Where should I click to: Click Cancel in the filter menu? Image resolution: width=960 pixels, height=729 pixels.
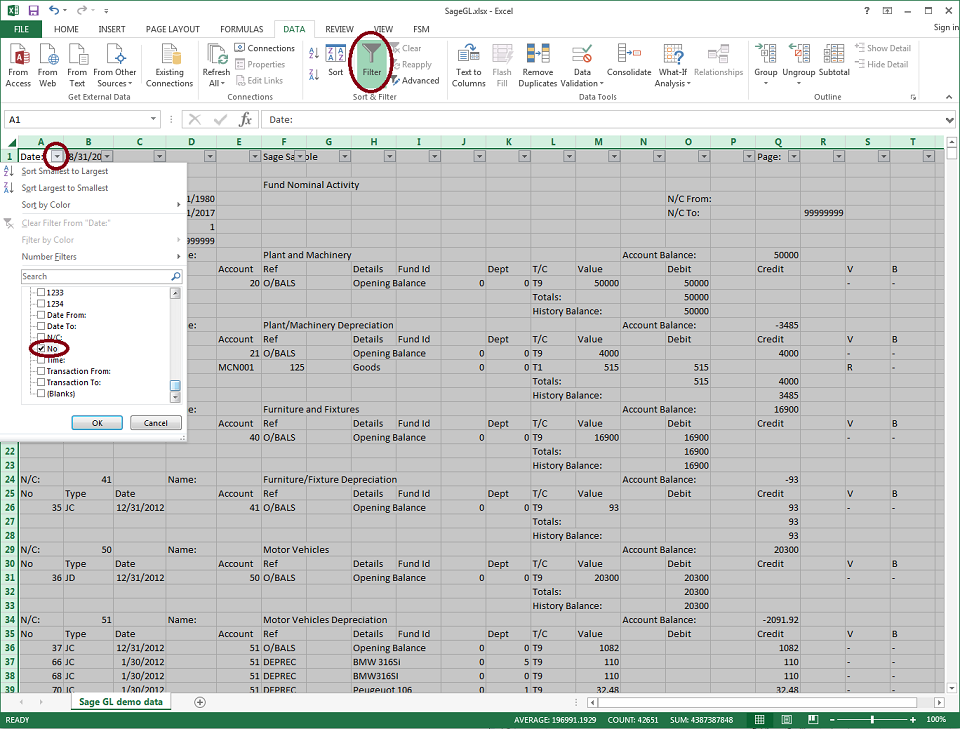[x=156, y=423]
